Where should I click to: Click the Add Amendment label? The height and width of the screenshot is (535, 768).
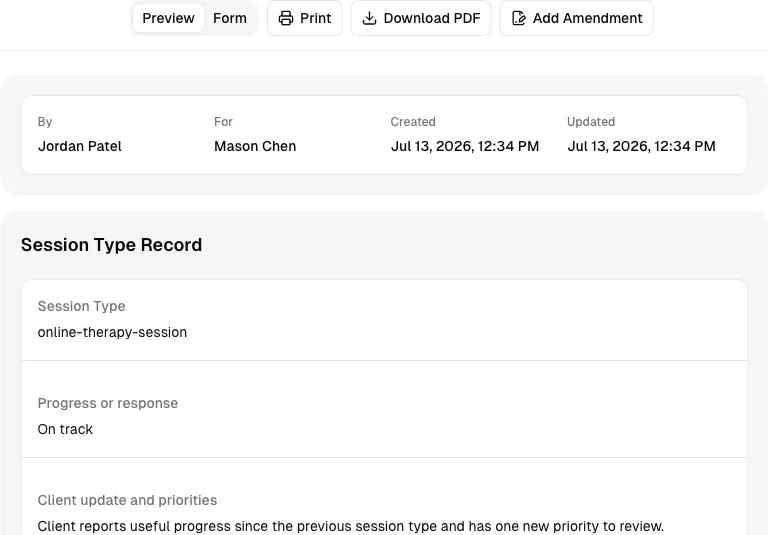click(587, 18)
